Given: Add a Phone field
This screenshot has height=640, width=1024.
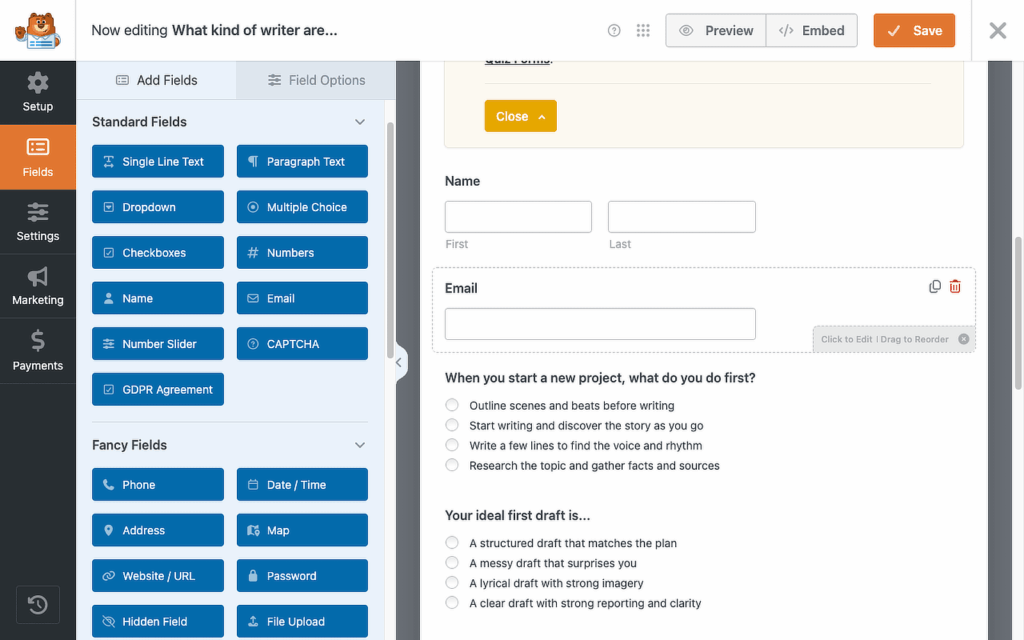Looking at the screenshot, I should 158,485.
